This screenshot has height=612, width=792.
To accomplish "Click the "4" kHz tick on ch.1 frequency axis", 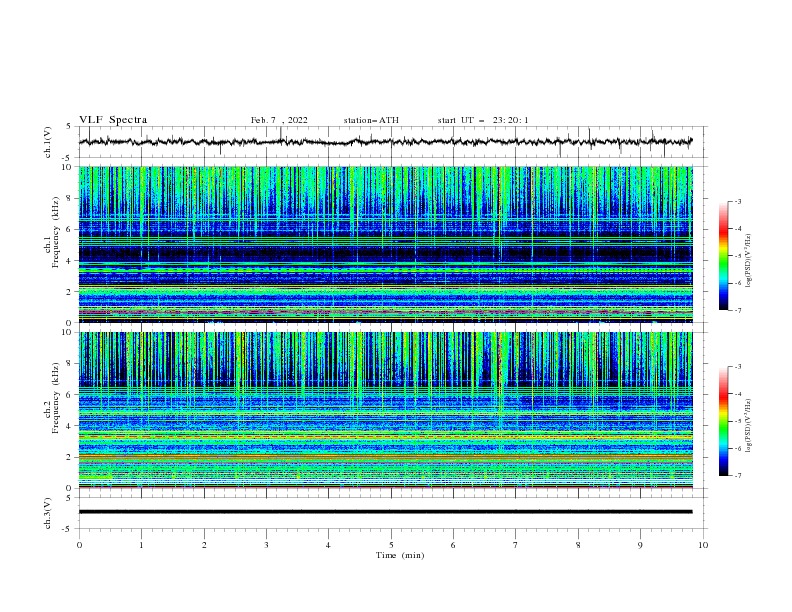I will click(x=70, y=261).
